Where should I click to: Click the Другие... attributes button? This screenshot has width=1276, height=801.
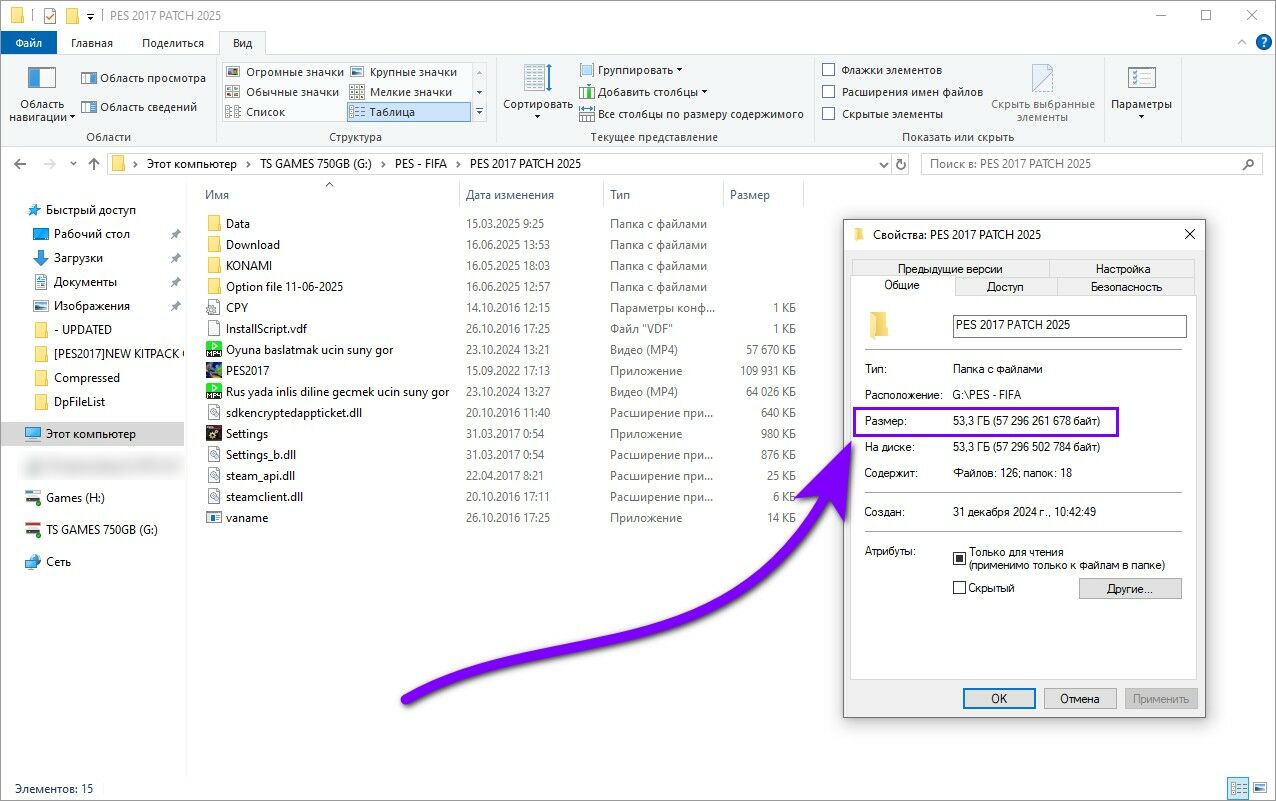pyautogui.click(x=1130, y=589)
